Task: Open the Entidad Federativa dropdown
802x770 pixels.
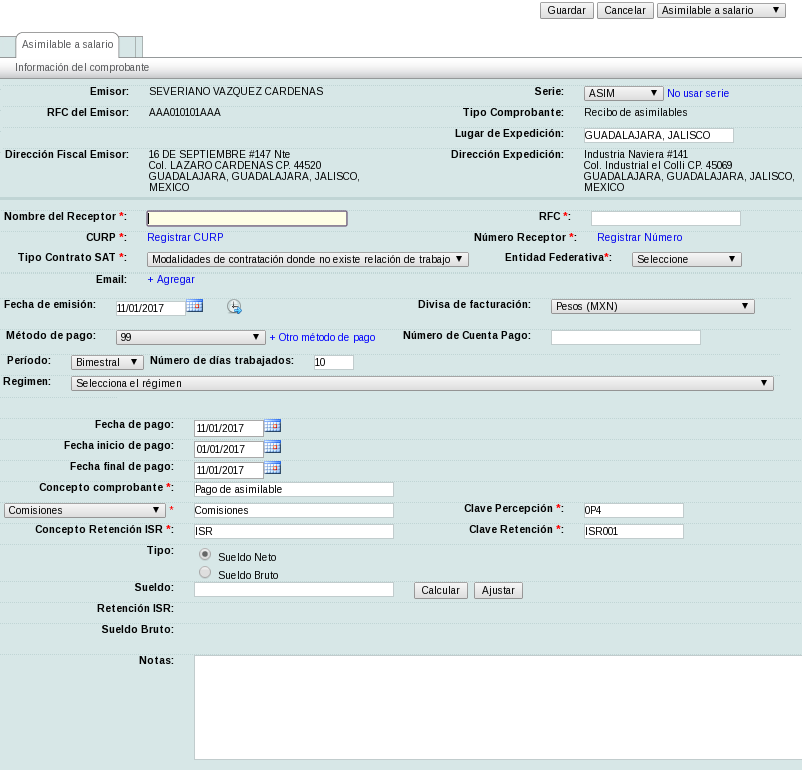Action: pos(686,259)
